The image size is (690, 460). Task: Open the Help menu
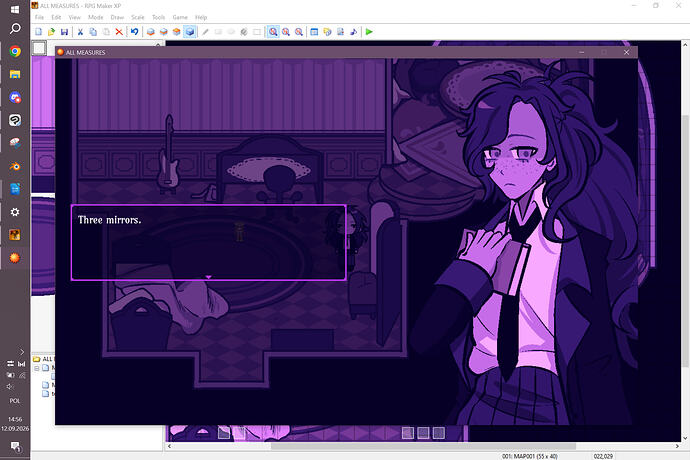[x=201, y=17]
